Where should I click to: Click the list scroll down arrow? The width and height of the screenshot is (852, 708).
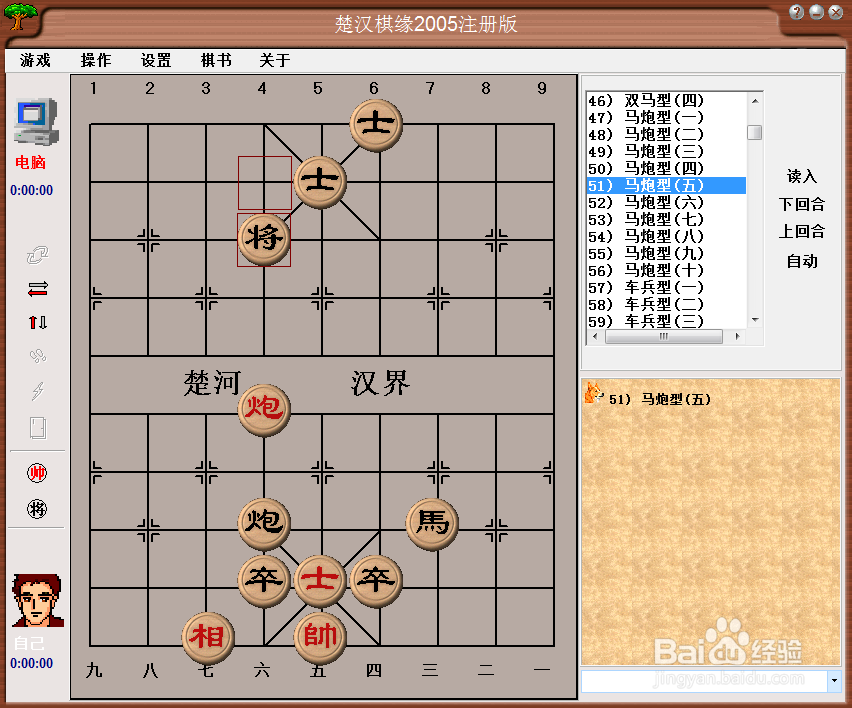(755, 321)
